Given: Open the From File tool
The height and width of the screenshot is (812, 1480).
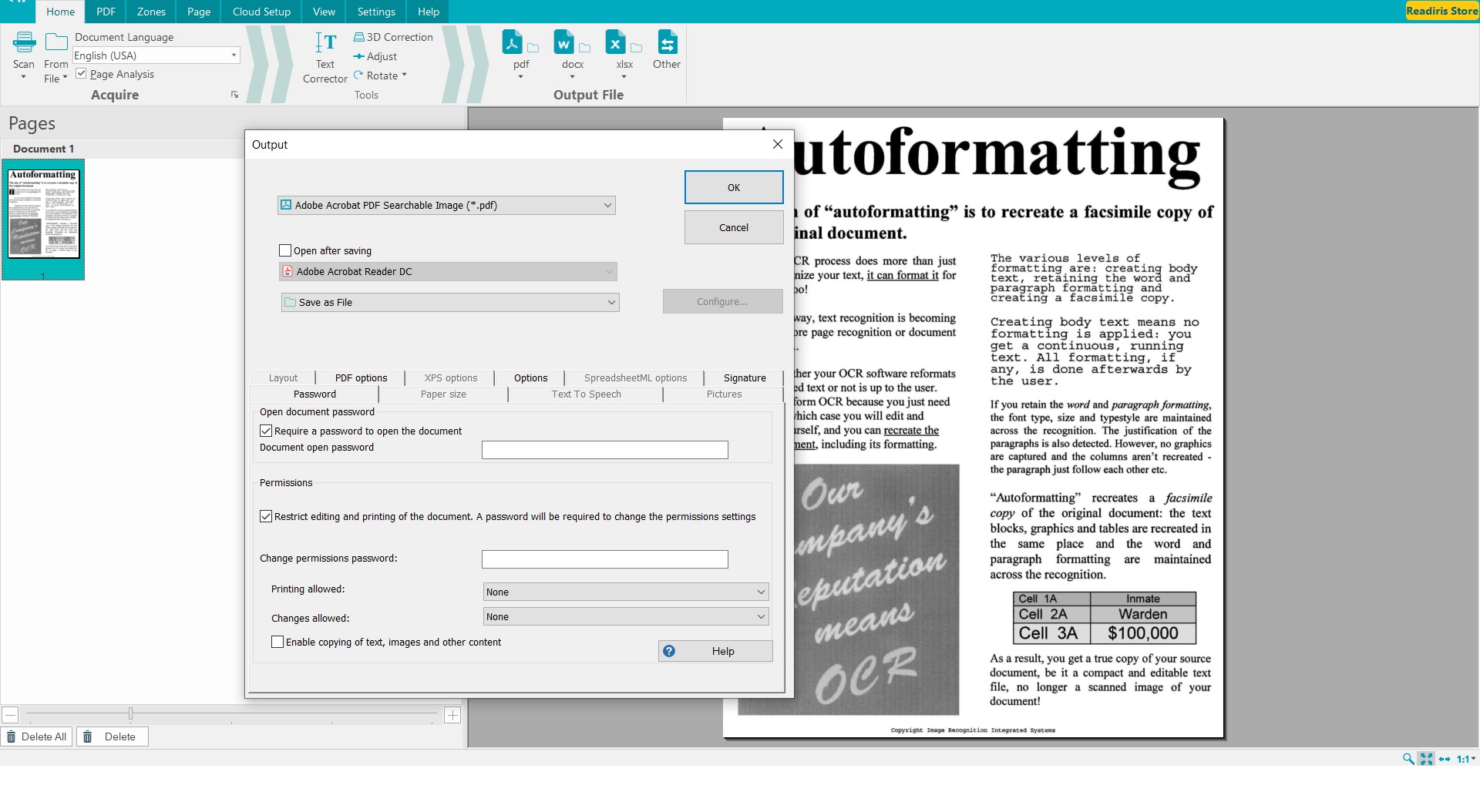Looking at the screenshot, I should 55,55.
